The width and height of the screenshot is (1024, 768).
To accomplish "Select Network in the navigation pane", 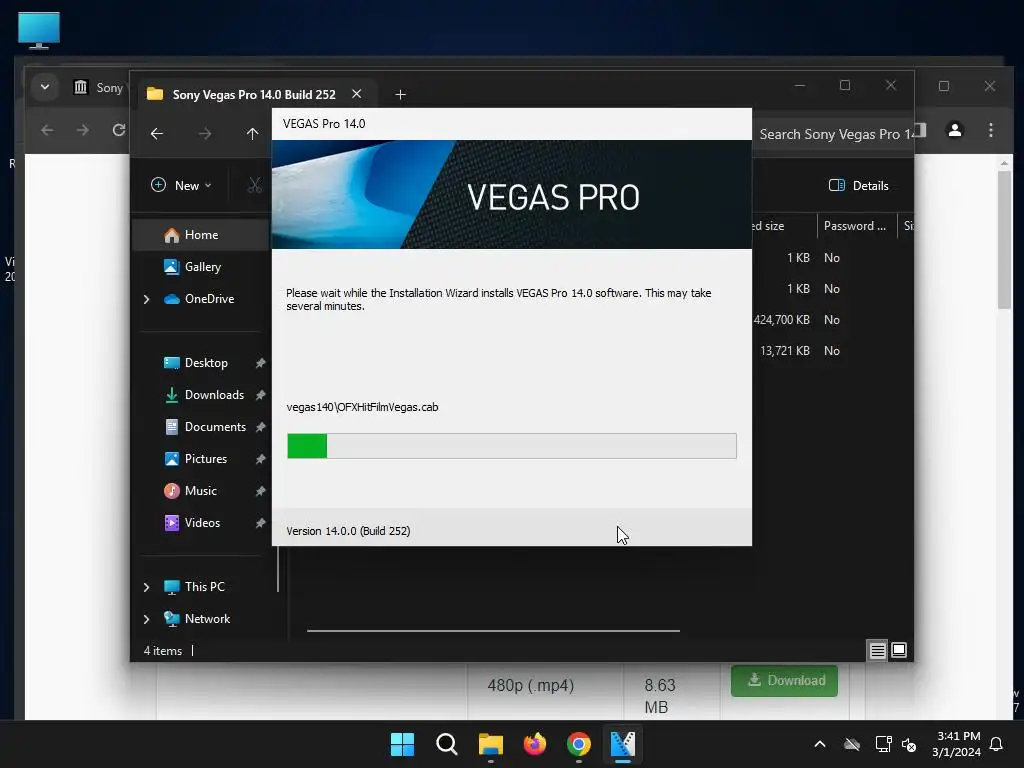I will coord(207,619).
